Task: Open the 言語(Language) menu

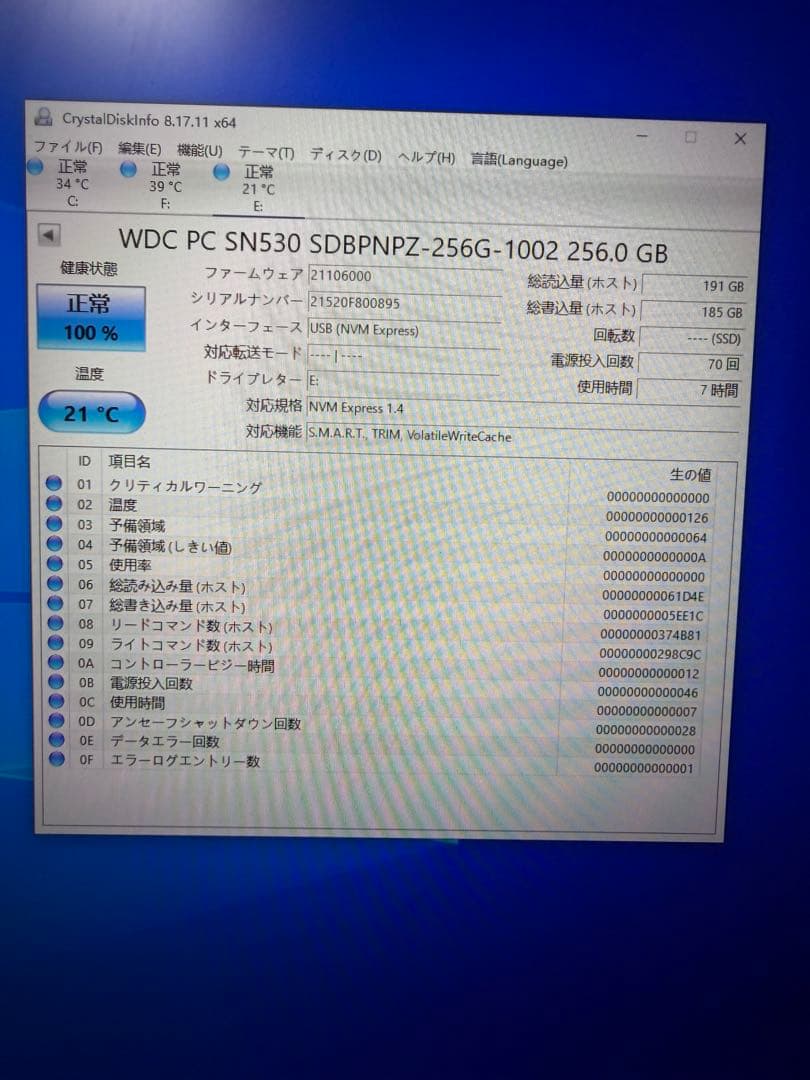Action: 519,160
